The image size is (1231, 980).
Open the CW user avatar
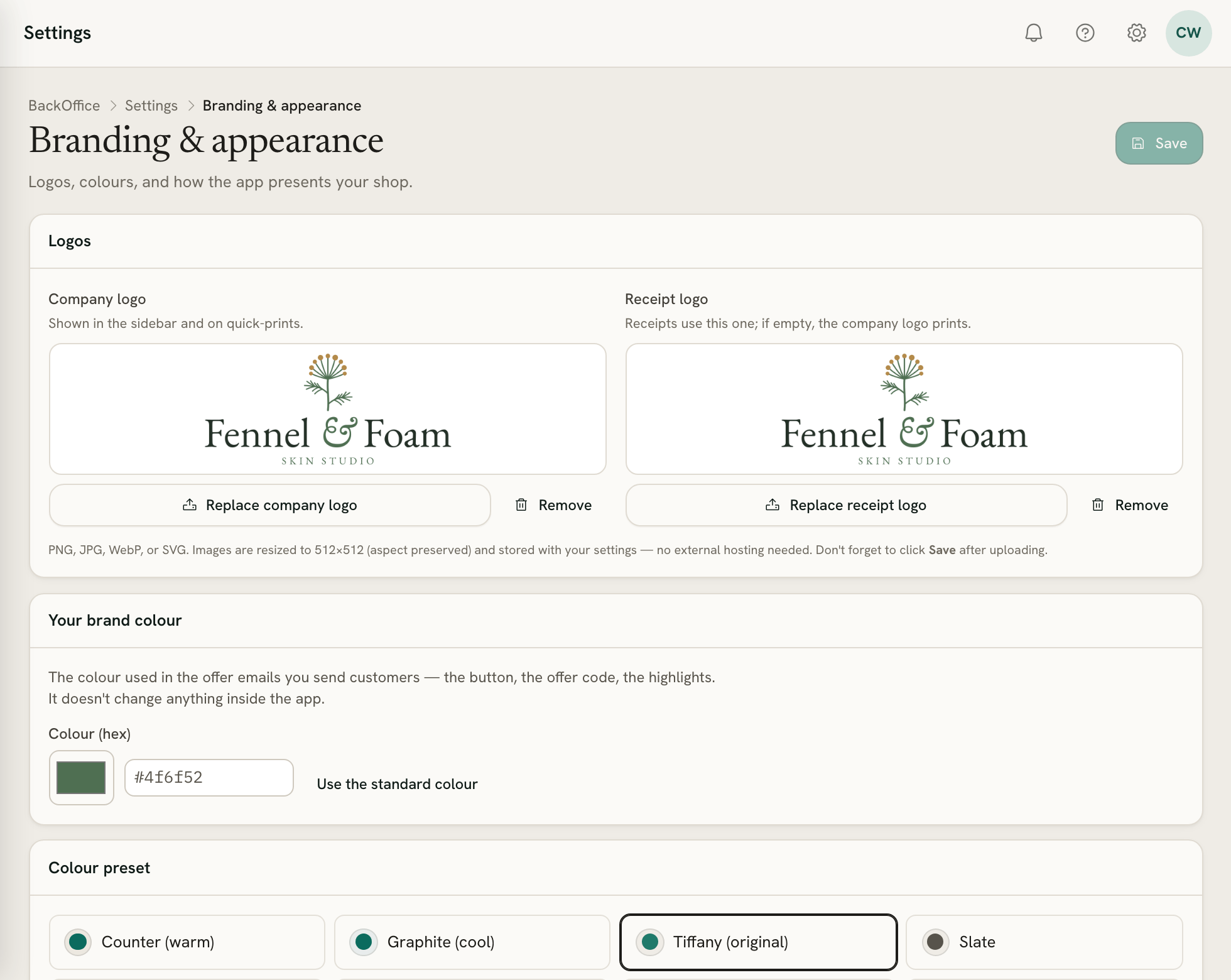1188,33
